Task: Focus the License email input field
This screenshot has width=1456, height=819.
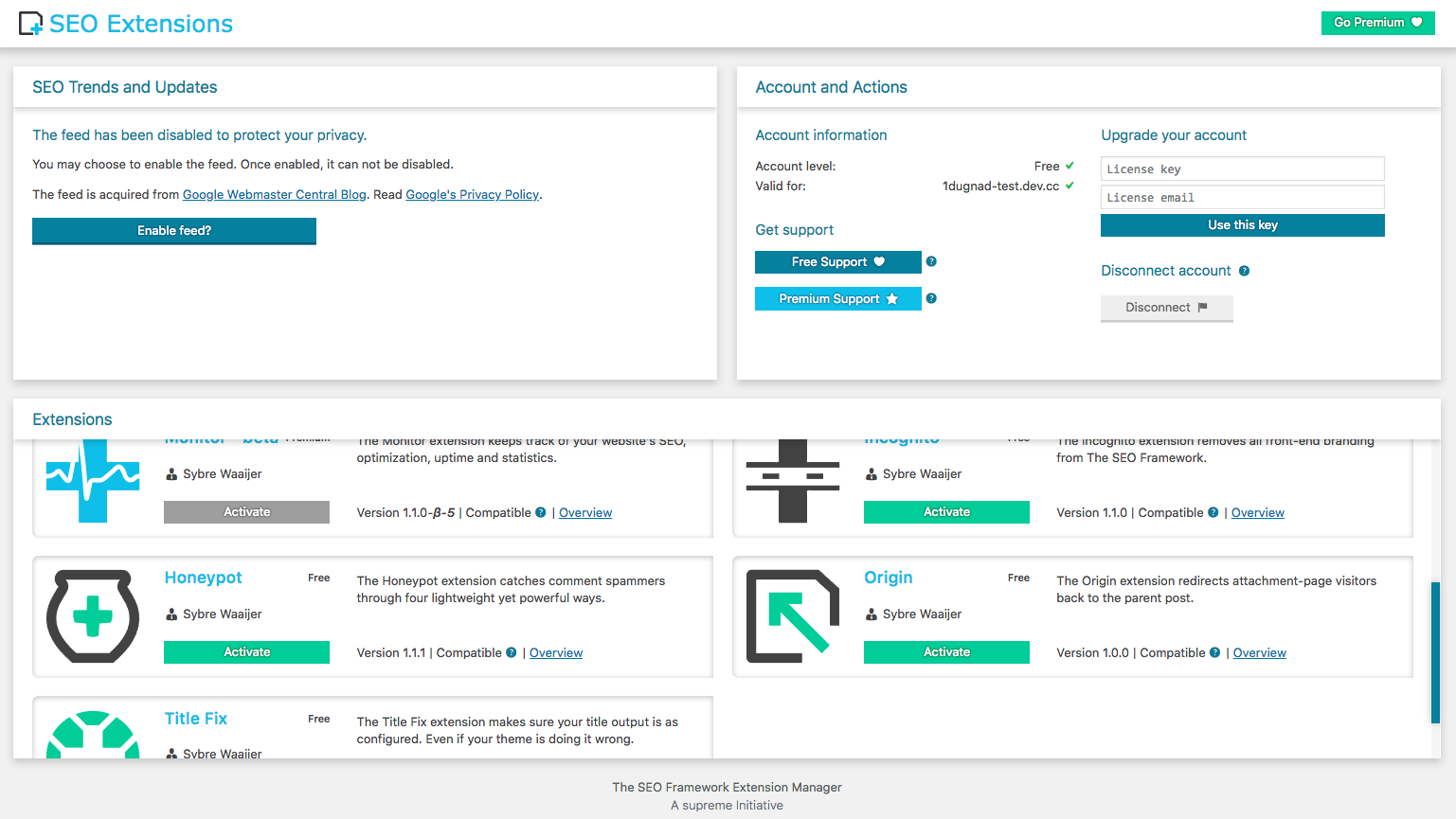Action: pos(1243,197)
